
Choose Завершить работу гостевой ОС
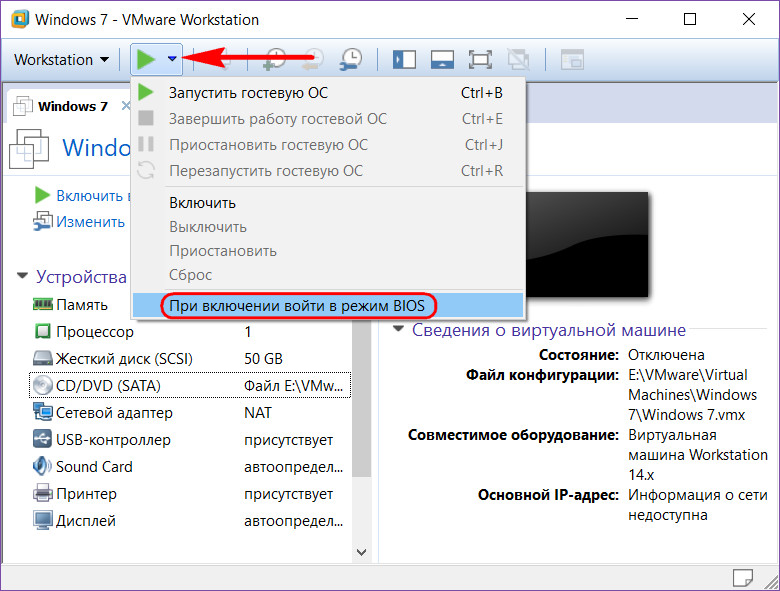(328, 119)
